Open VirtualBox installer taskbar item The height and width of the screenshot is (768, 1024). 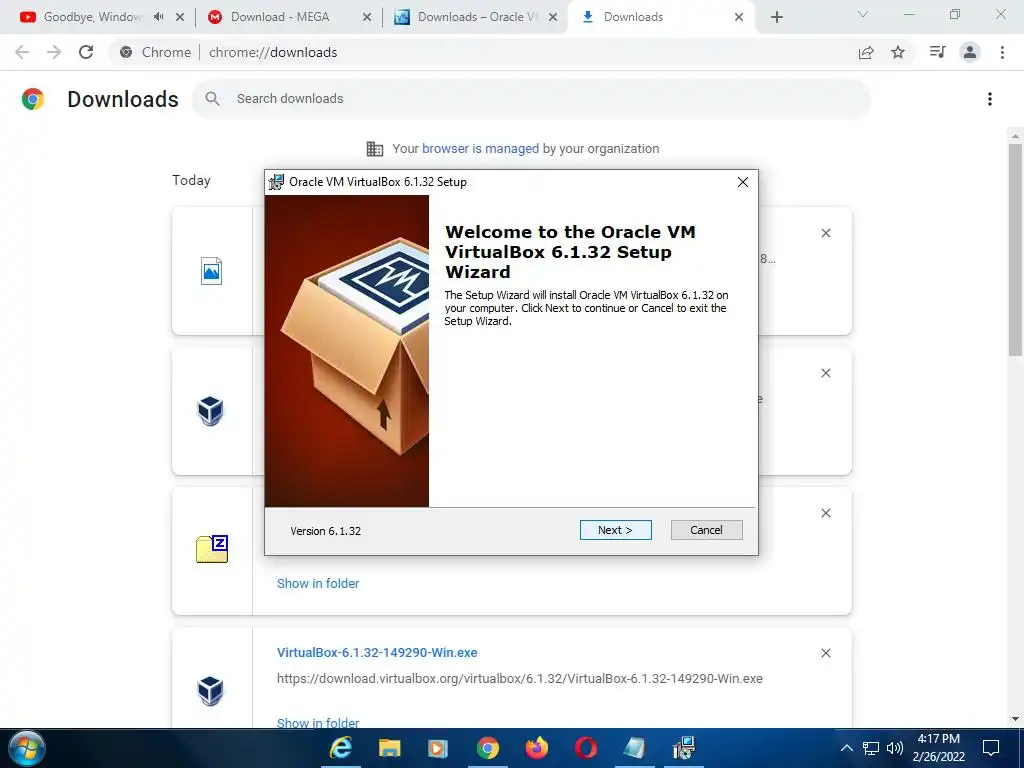684,748
